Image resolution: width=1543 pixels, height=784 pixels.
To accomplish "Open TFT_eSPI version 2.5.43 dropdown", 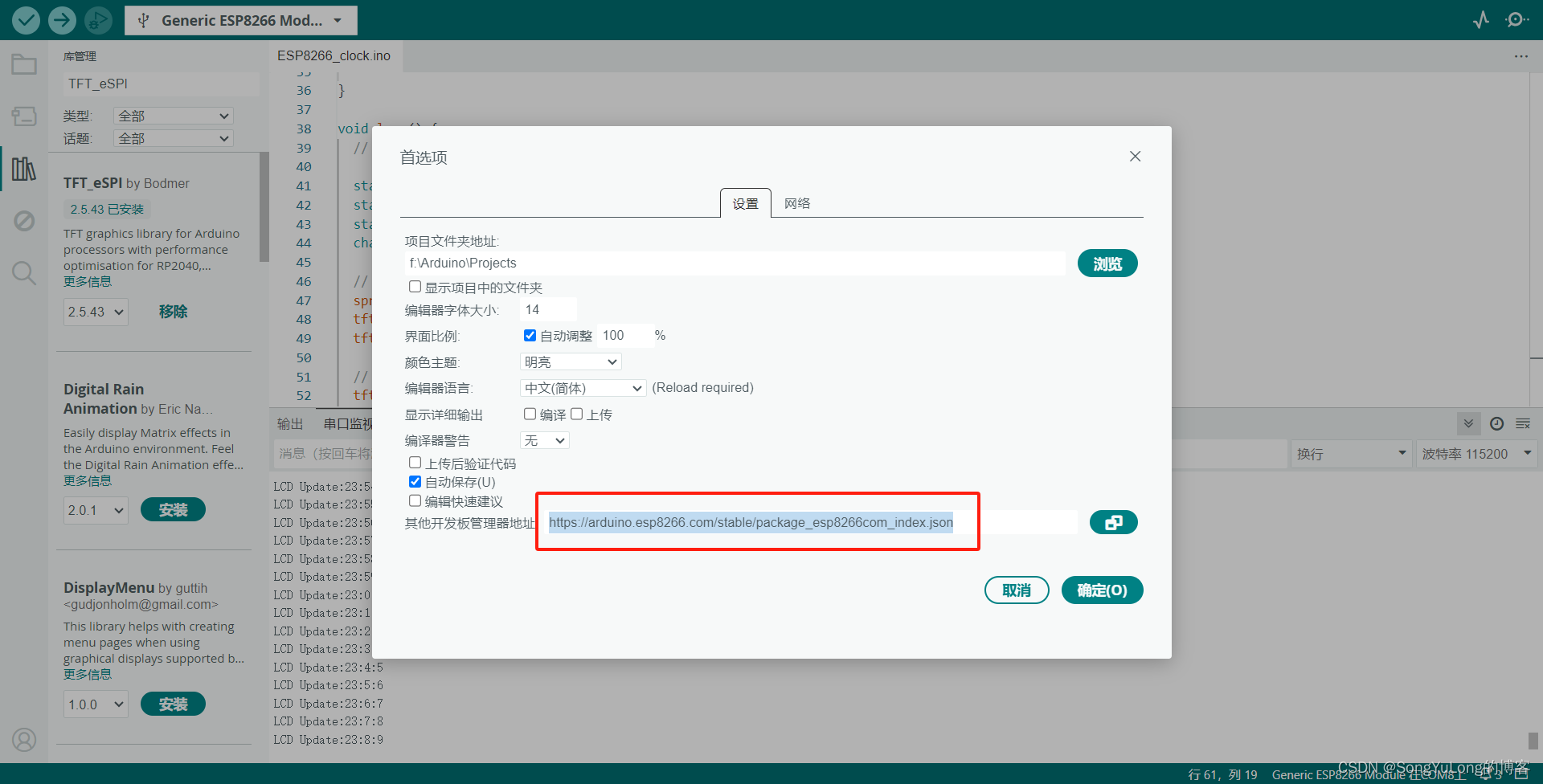I will tap(96, 312).
